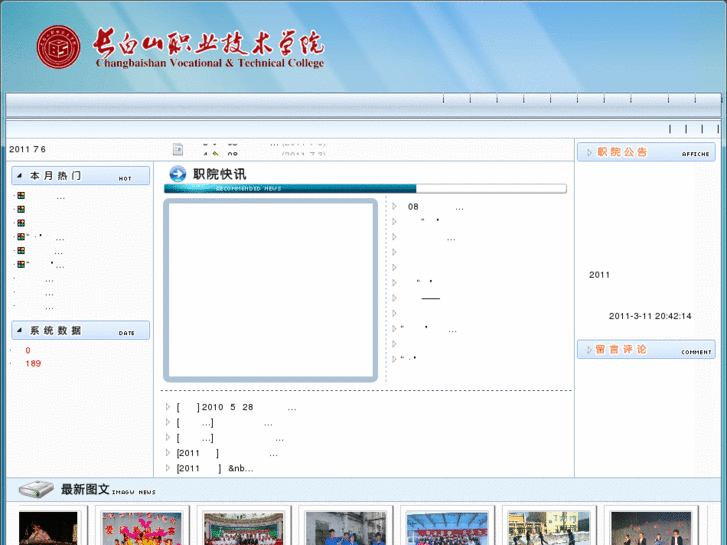Open the snowy outdoor activity thumbnail

(x=549, y=529)
